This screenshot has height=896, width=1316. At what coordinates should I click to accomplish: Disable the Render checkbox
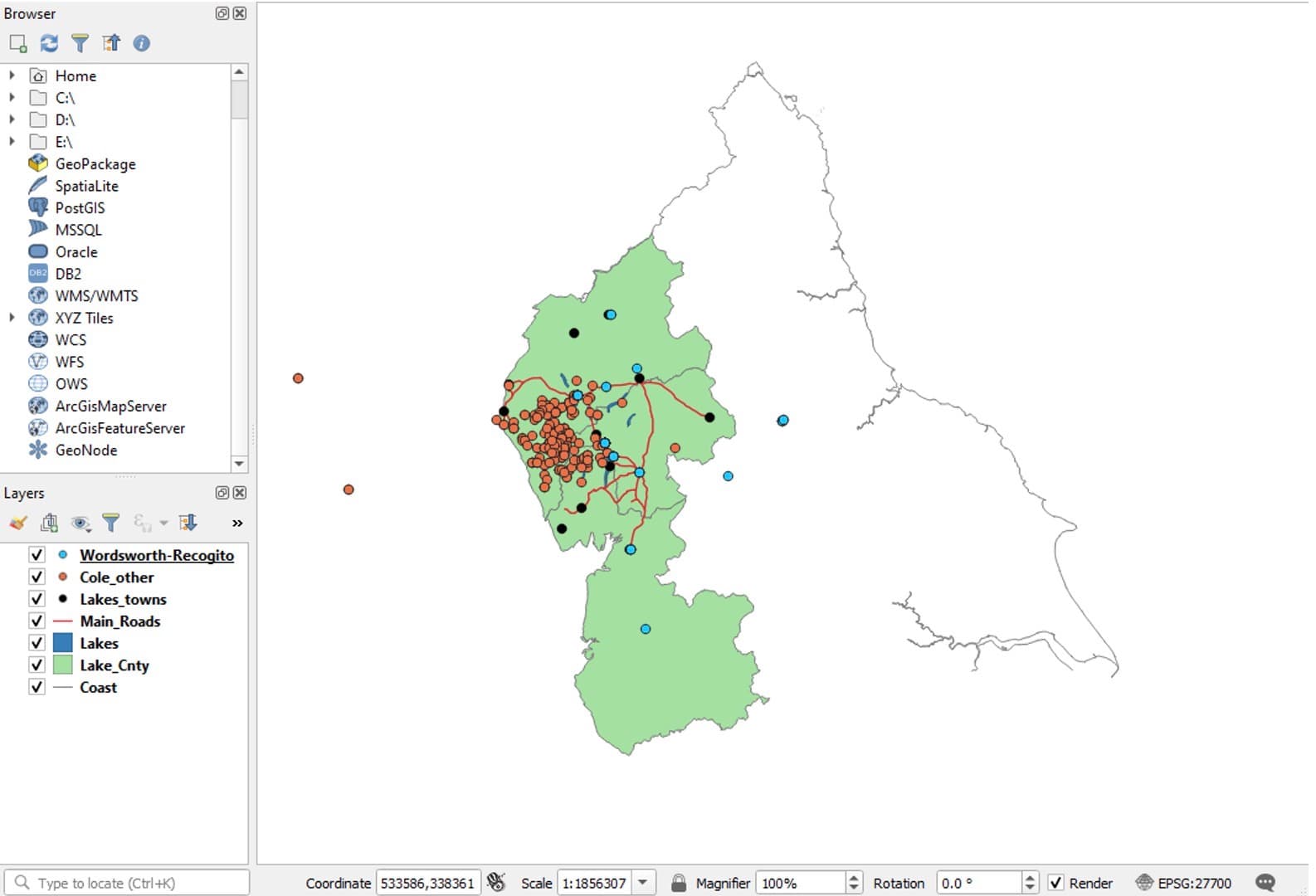(x=1055, y=883)
